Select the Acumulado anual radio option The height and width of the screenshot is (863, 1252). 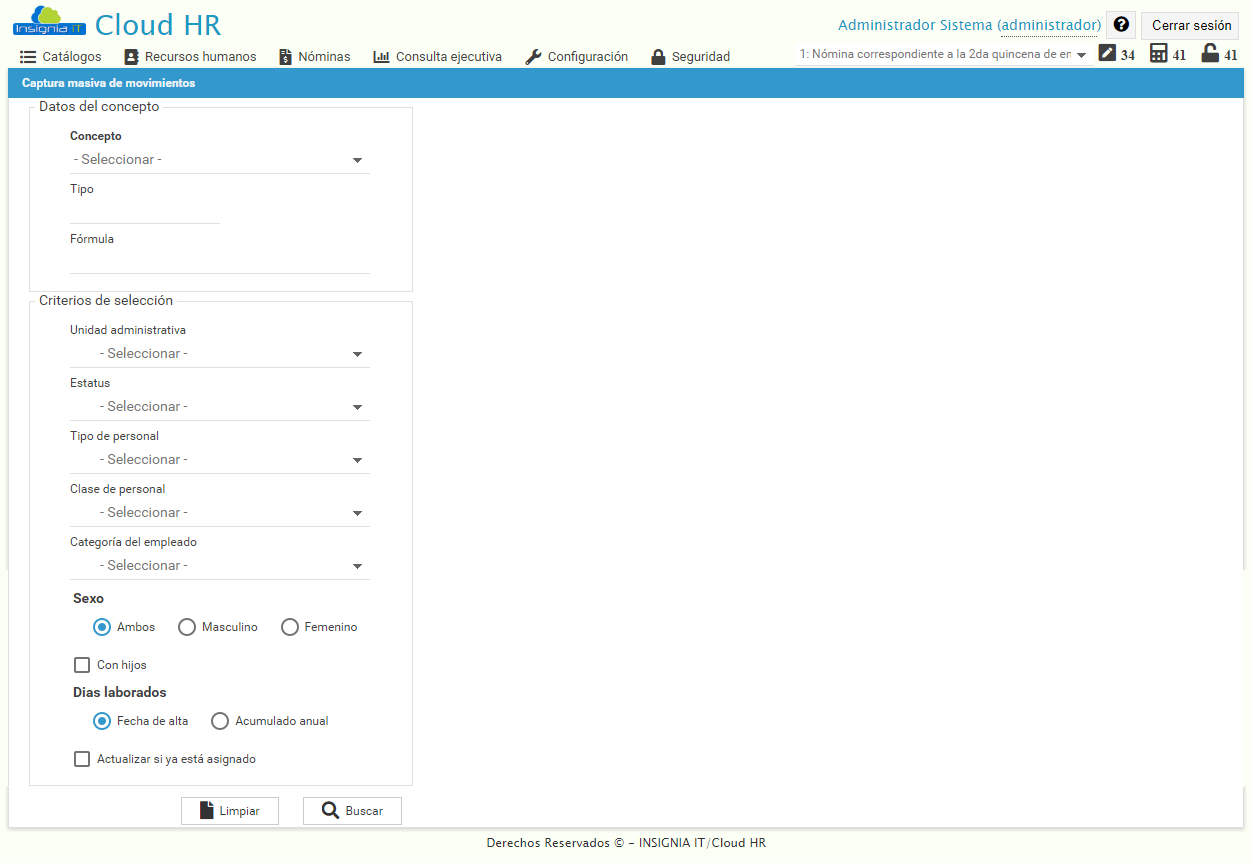[220, 720]
